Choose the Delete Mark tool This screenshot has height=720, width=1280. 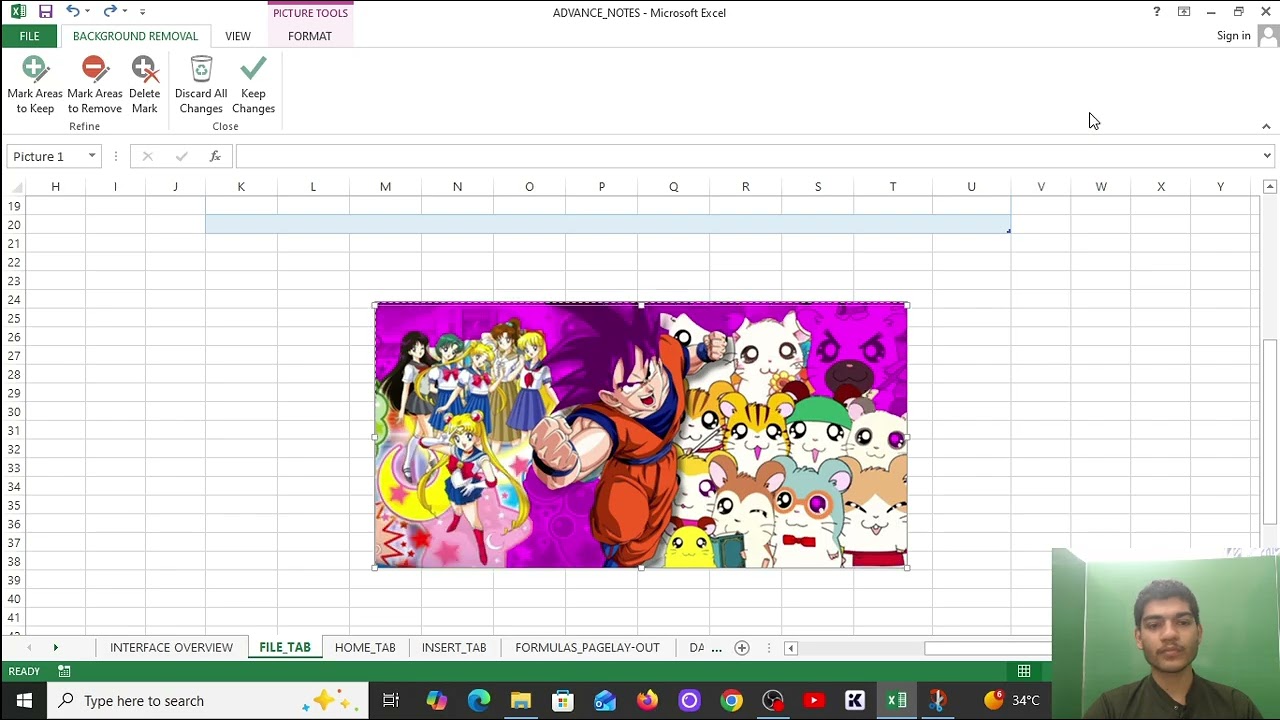point(144,85)
